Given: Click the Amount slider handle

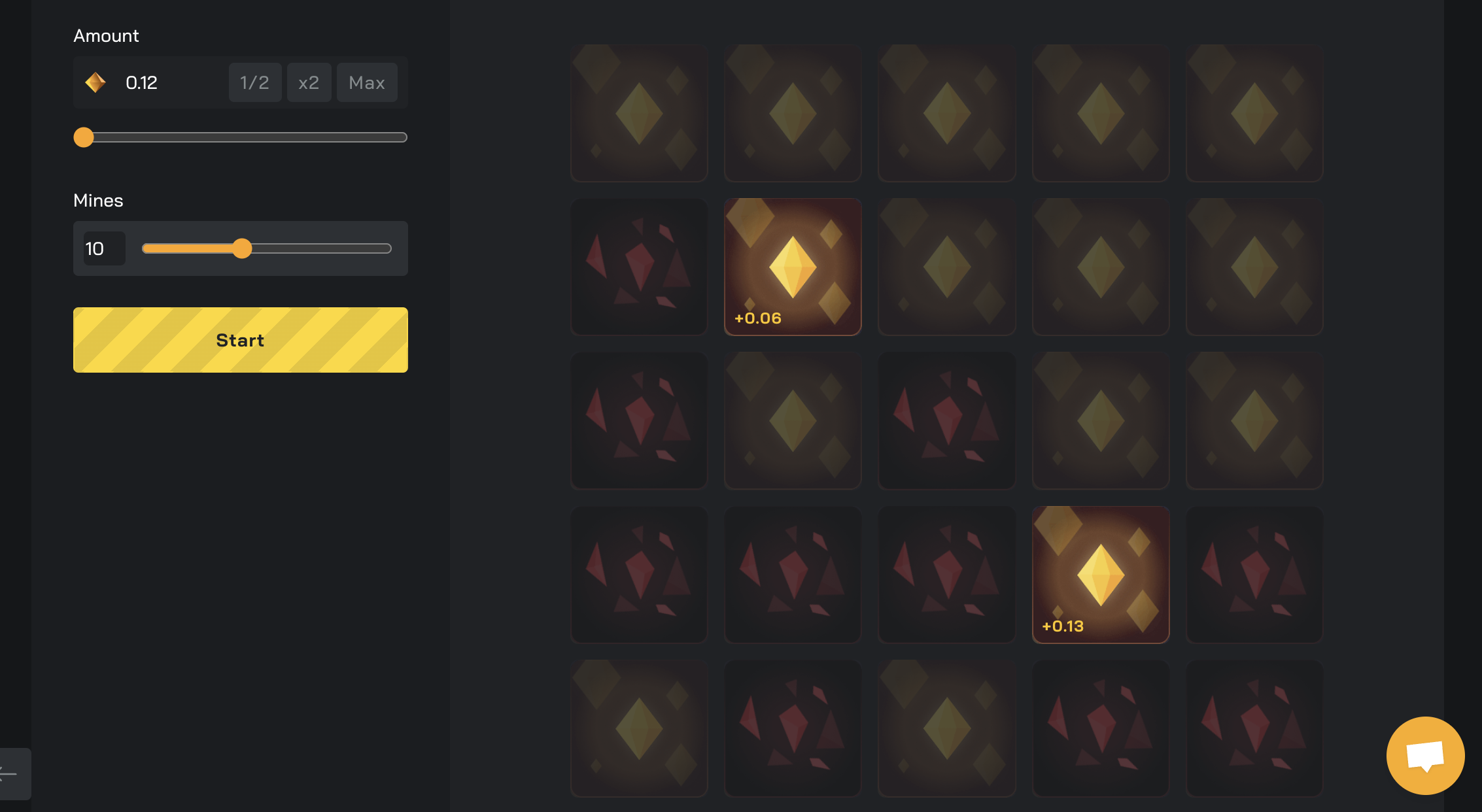Looking at the screenshot, I should click(84, 137).
